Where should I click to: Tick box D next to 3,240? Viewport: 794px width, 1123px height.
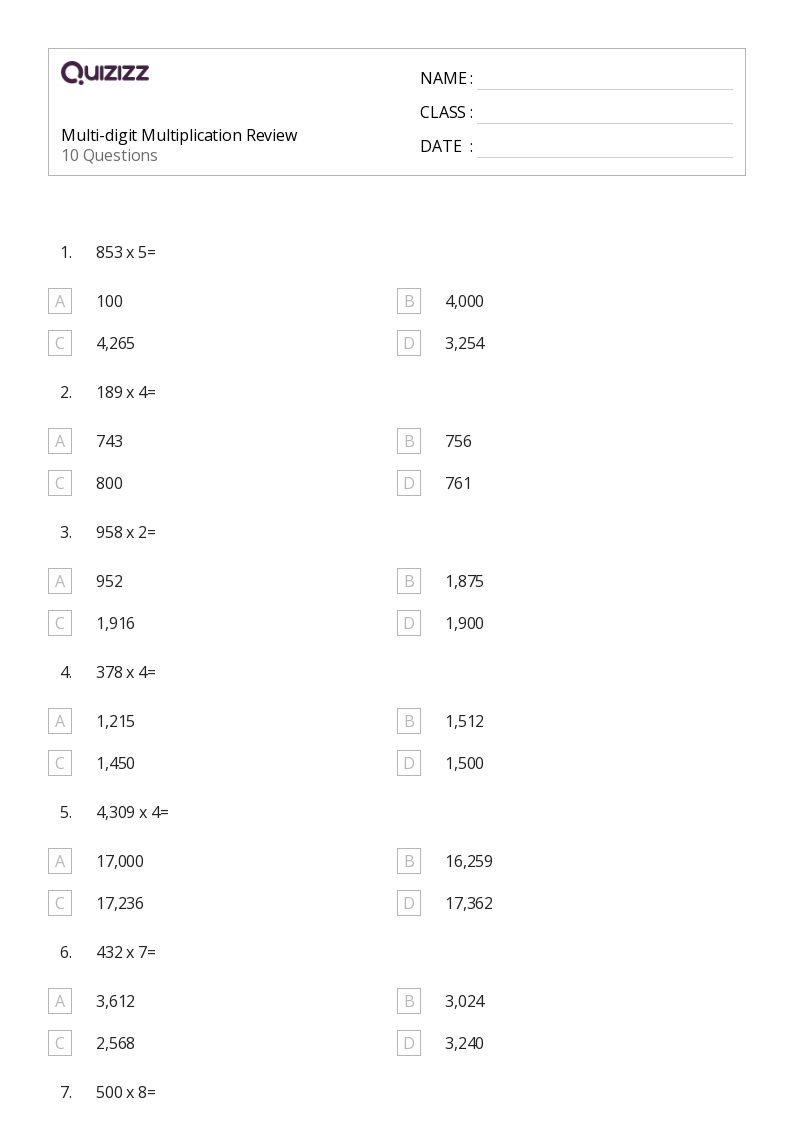(409, 1044)
